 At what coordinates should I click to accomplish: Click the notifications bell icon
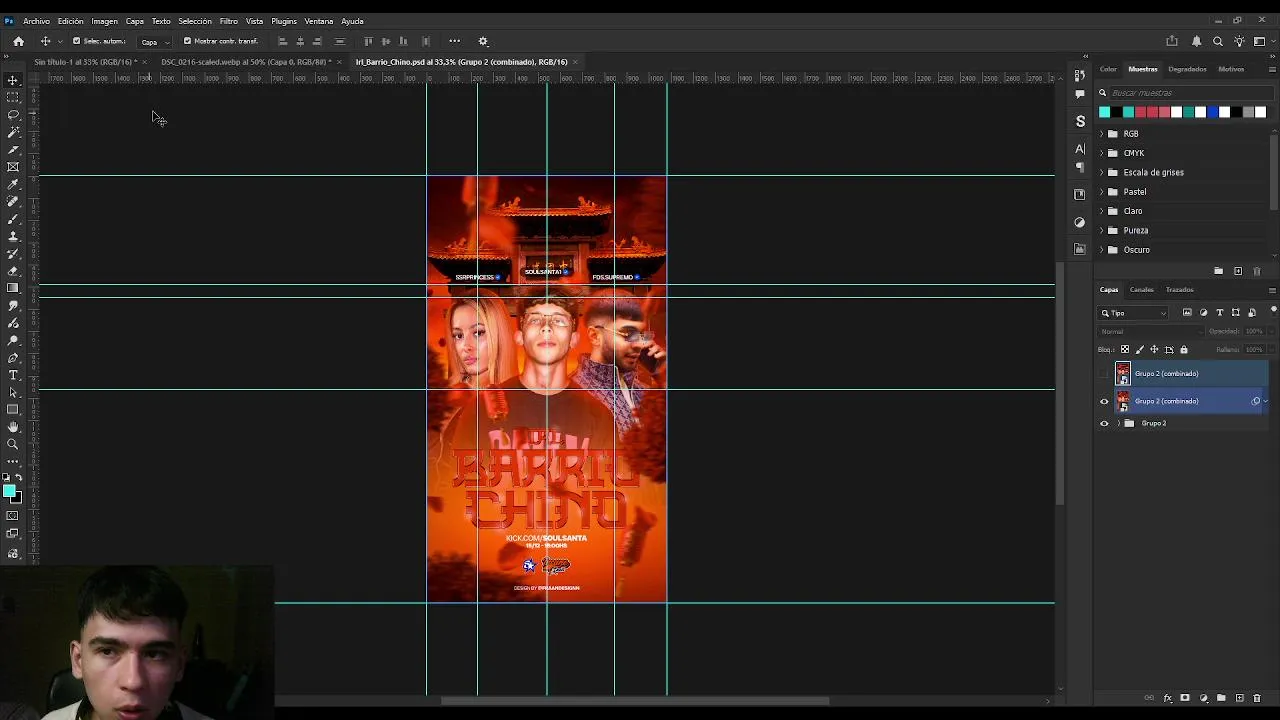click(x=1197, y=41)
